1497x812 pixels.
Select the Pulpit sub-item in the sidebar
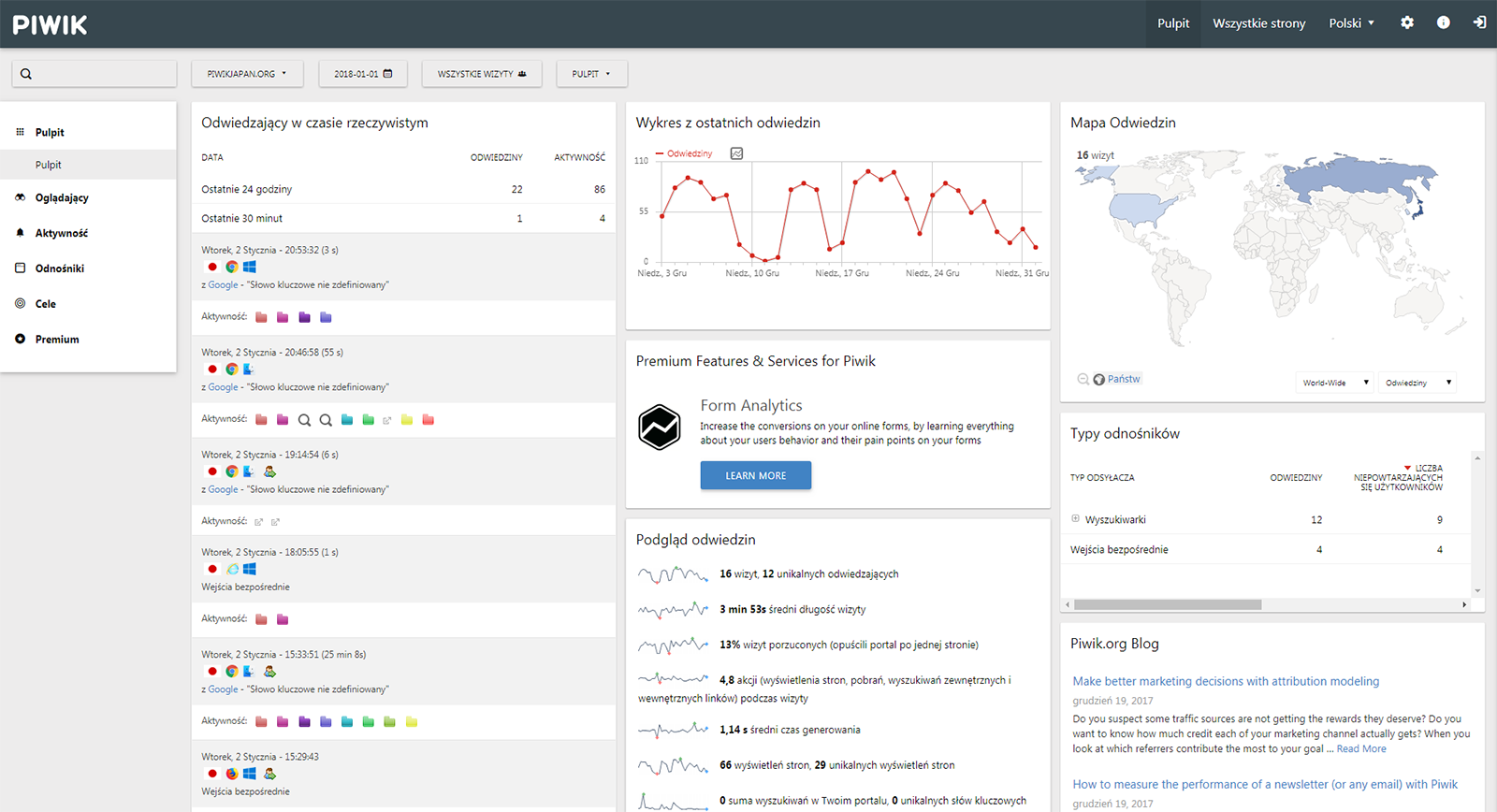[88, 165]
